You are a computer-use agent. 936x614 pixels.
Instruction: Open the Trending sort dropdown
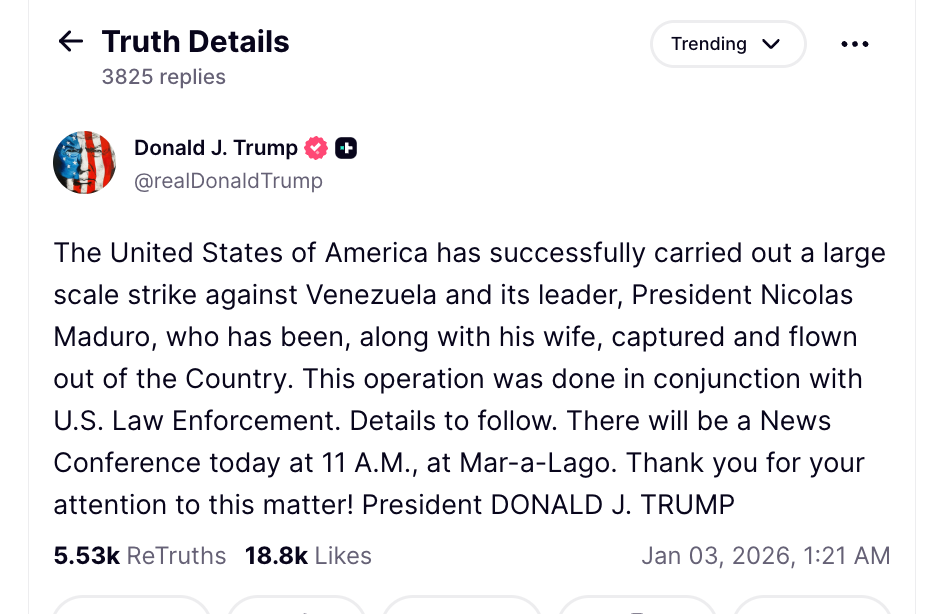[710, 44]
